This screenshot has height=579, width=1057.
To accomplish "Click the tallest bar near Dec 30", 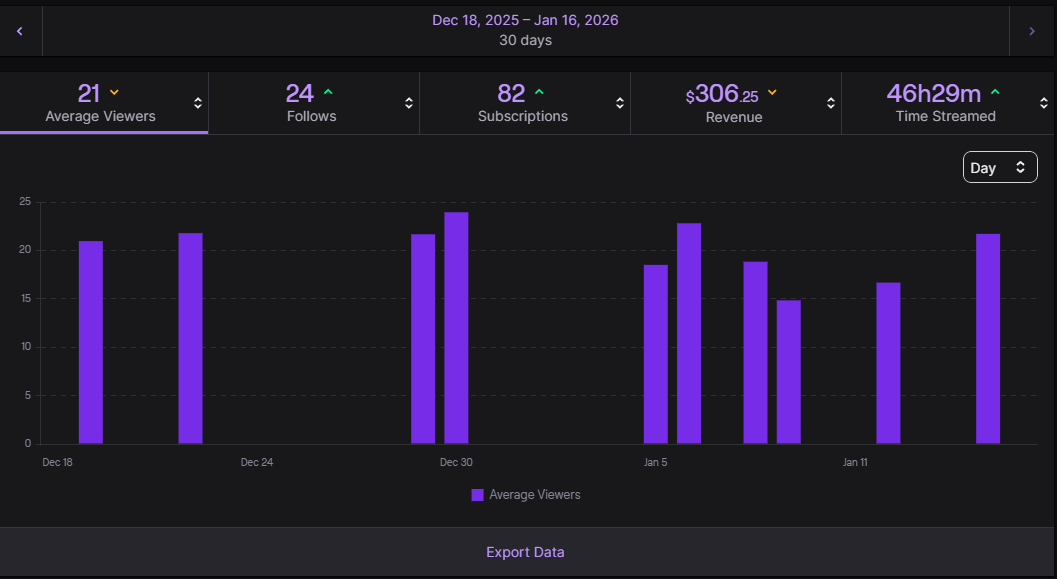I will pos(456,328).
